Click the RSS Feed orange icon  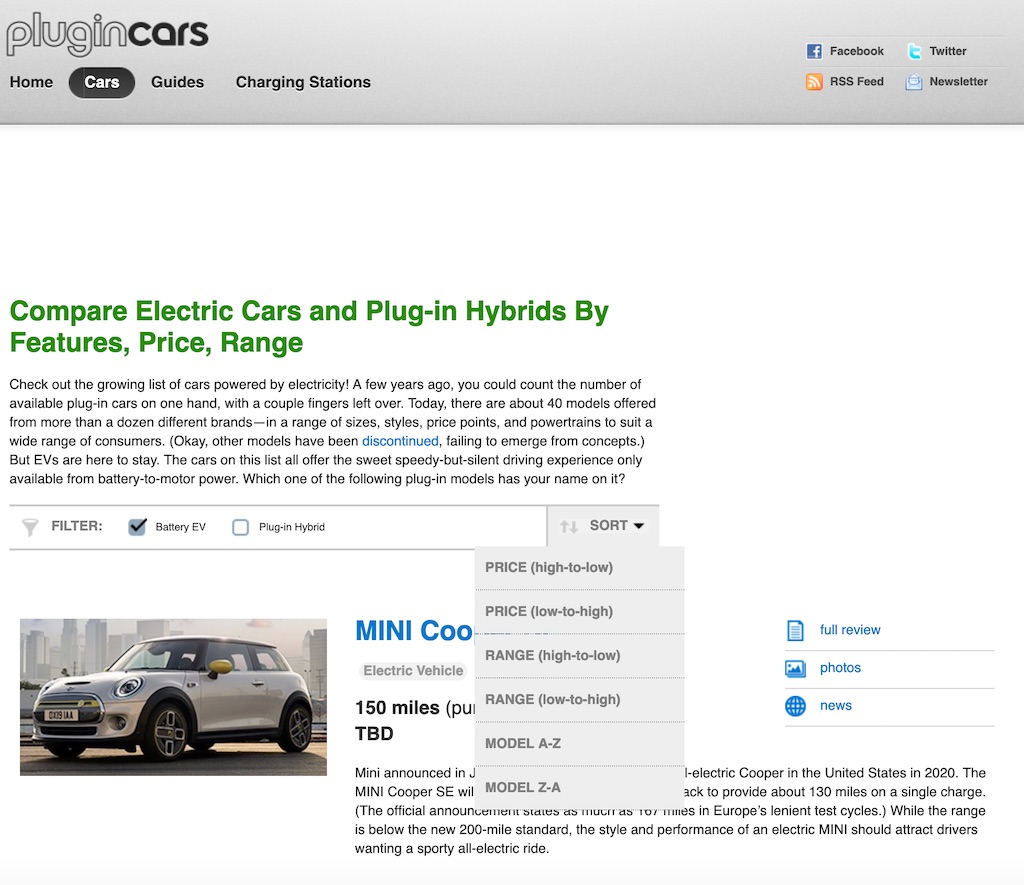[x=814, y=82]
